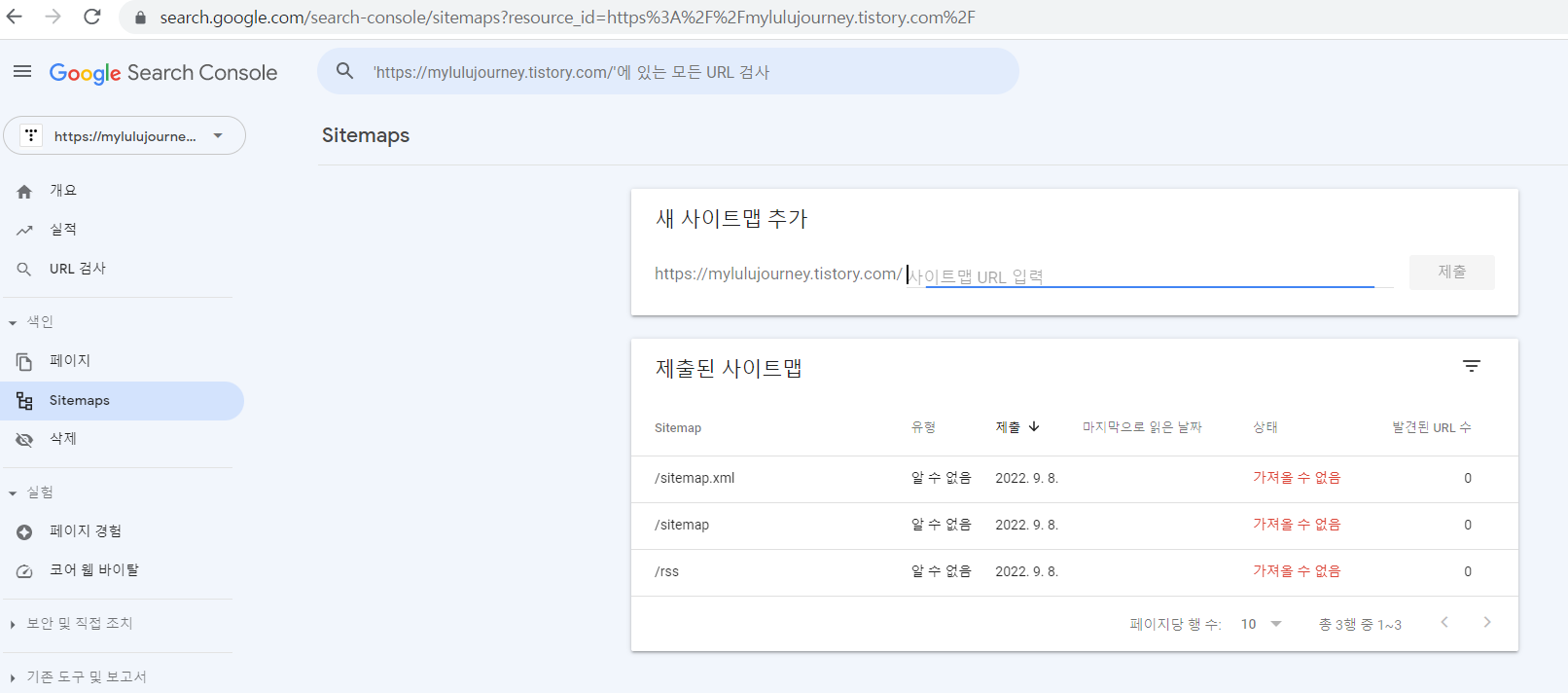Select Sitemaps in the sidebar
This screenshot has height=693, width=1568.
click(x=122, y=401)
